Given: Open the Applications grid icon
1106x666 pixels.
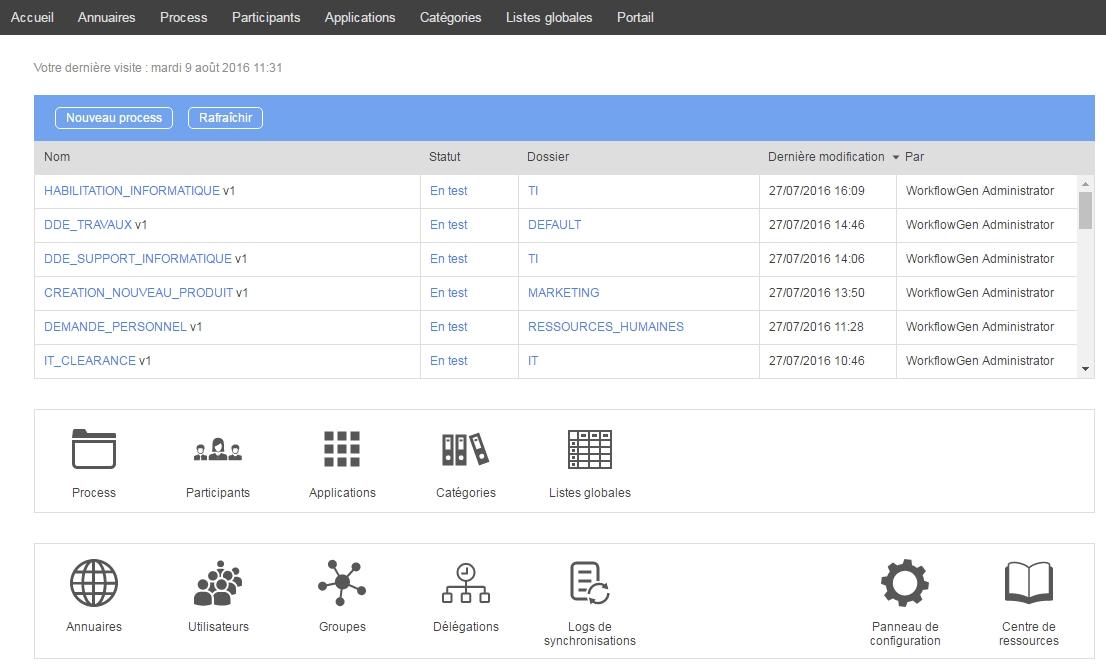Looking at the screenshot, I should 342,450.
